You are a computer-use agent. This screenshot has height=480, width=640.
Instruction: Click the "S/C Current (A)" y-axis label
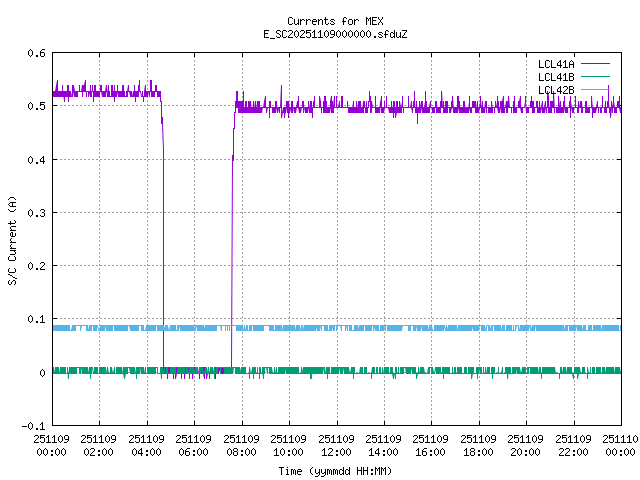12,239
